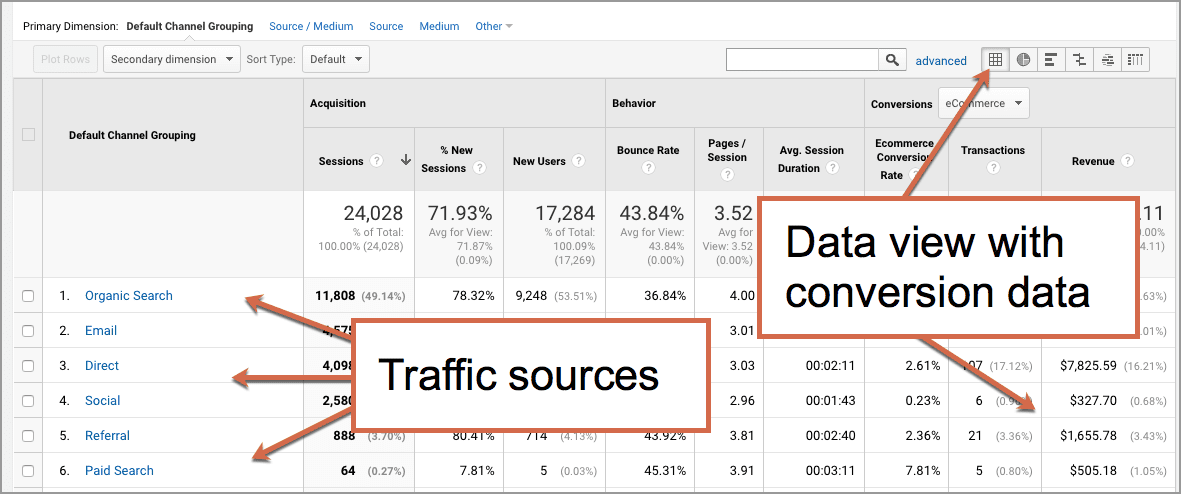Click the 24,028 total sessions value
1181x494 pixels.
[x=373, y=214]
